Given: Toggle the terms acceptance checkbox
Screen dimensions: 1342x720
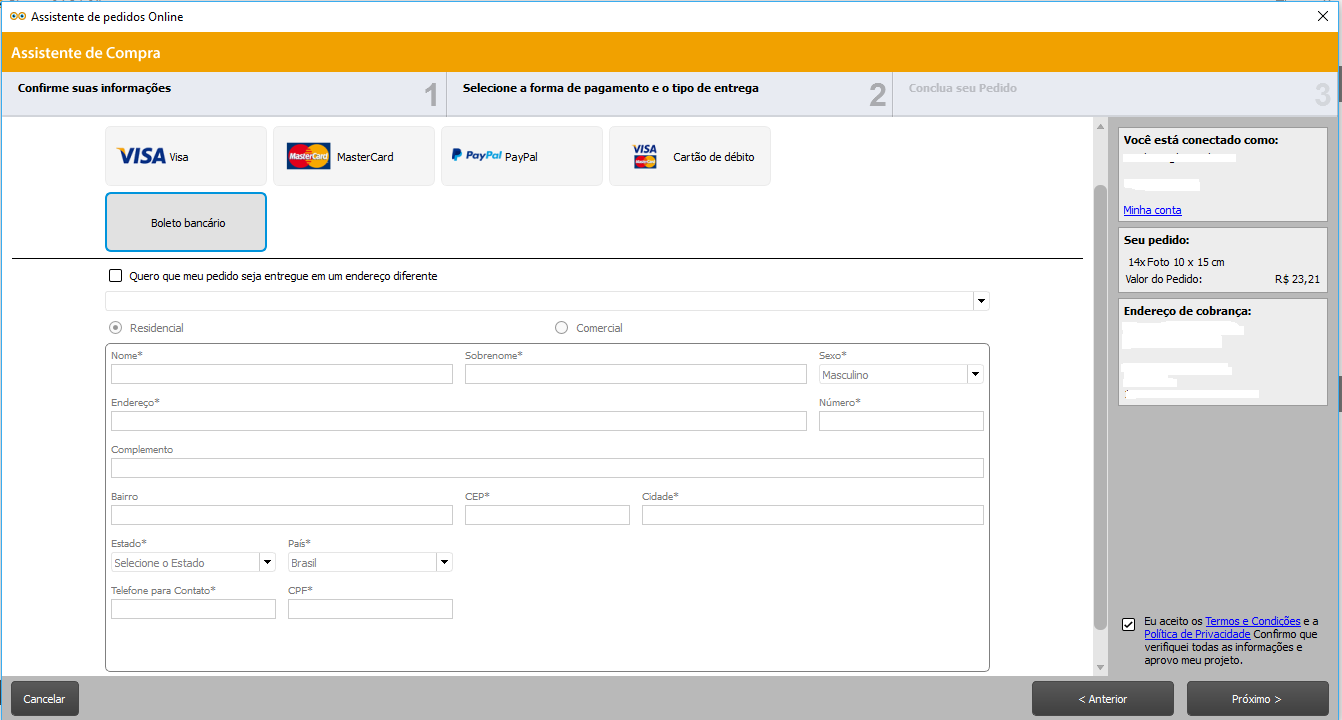Looking at the screenshot, I should [x=1129, y=625].
